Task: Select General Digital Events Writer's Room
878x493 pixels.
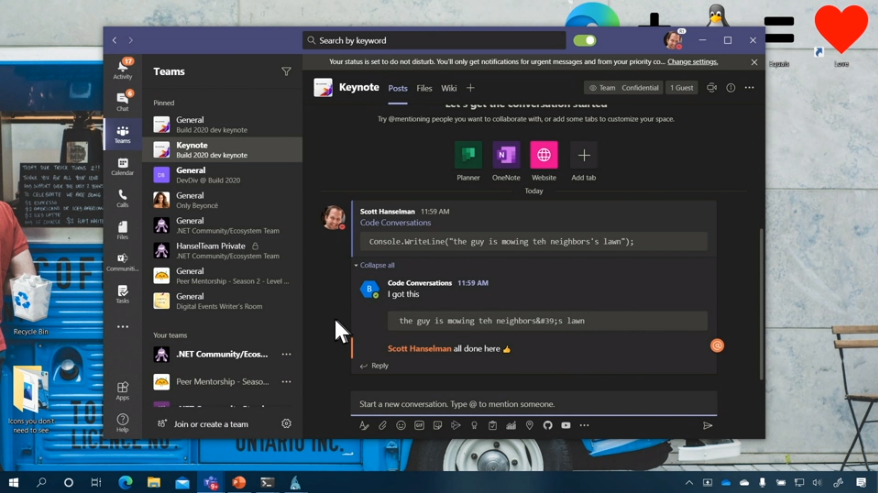Action: click(x=223, y=301)
